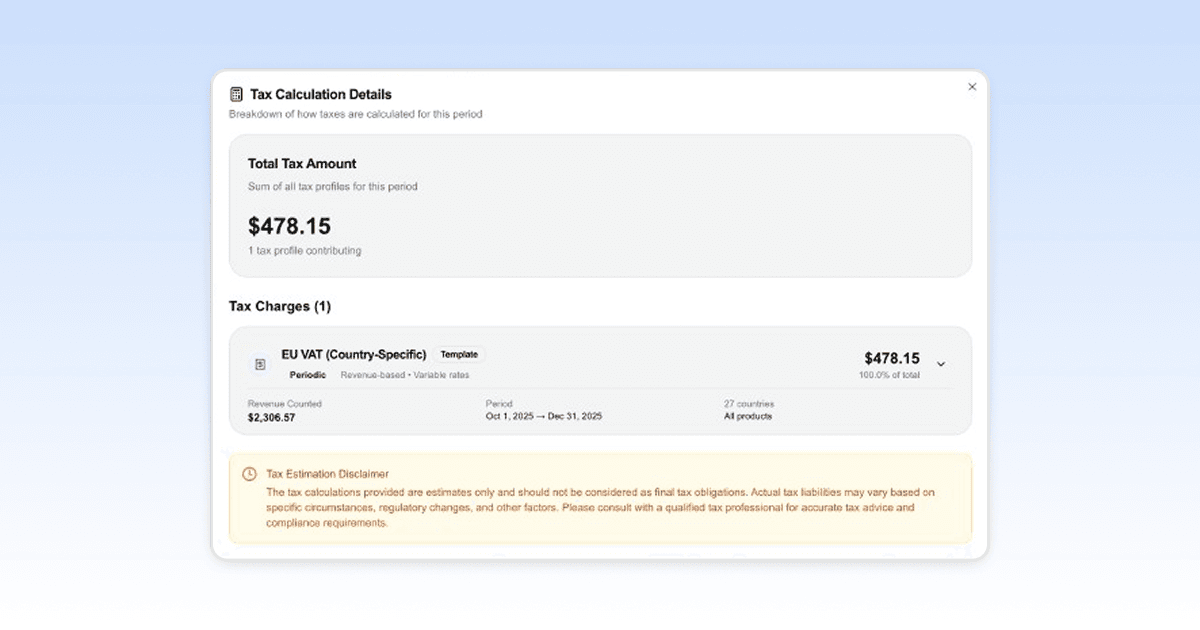The image size is (1200, 630).
Task: Expand the EU VAT charge details with the chevron
Action: (941, 364)
